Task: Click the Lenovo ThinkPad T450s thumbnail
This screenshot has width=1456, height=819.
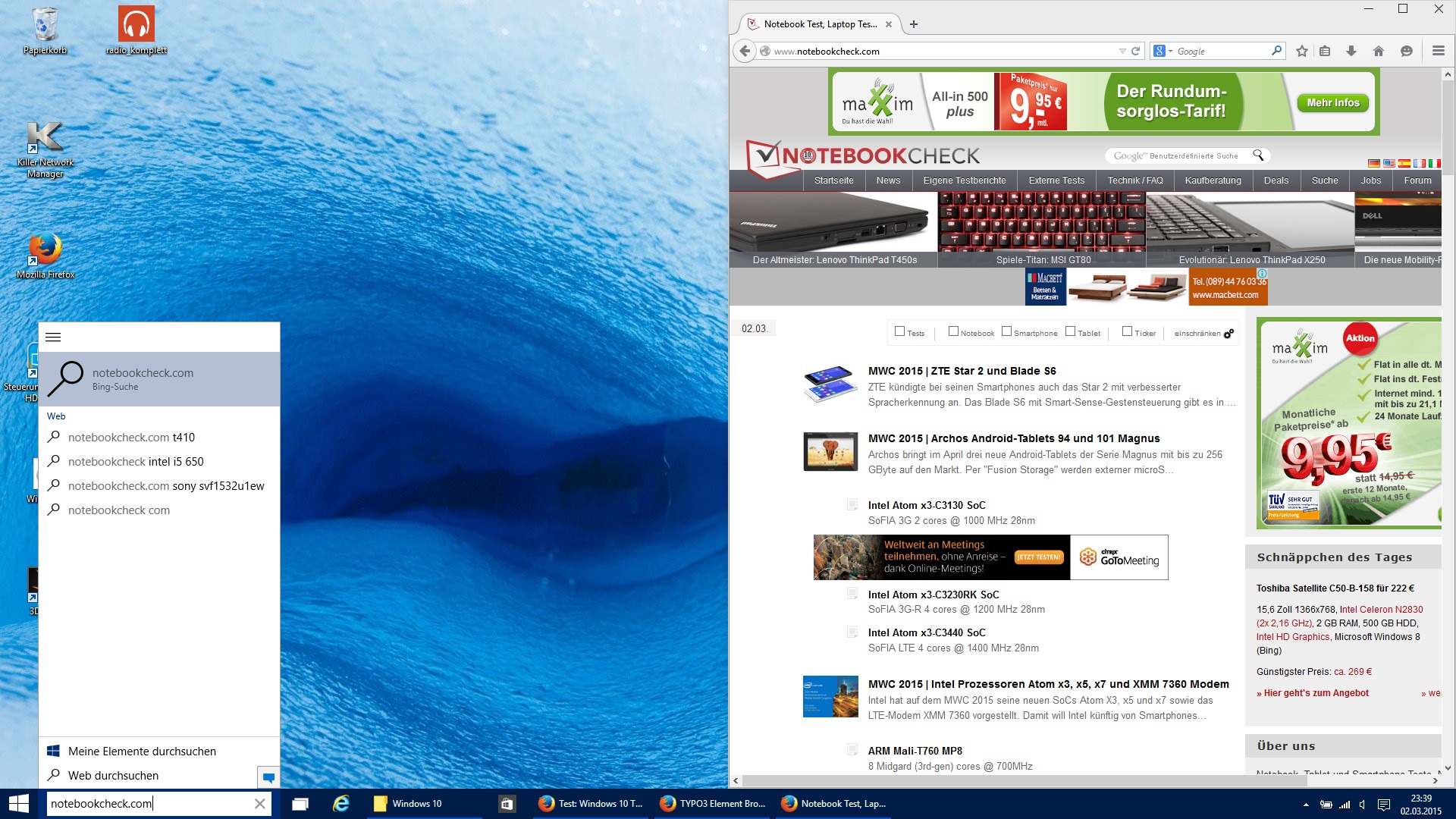Action: (833, 229)
